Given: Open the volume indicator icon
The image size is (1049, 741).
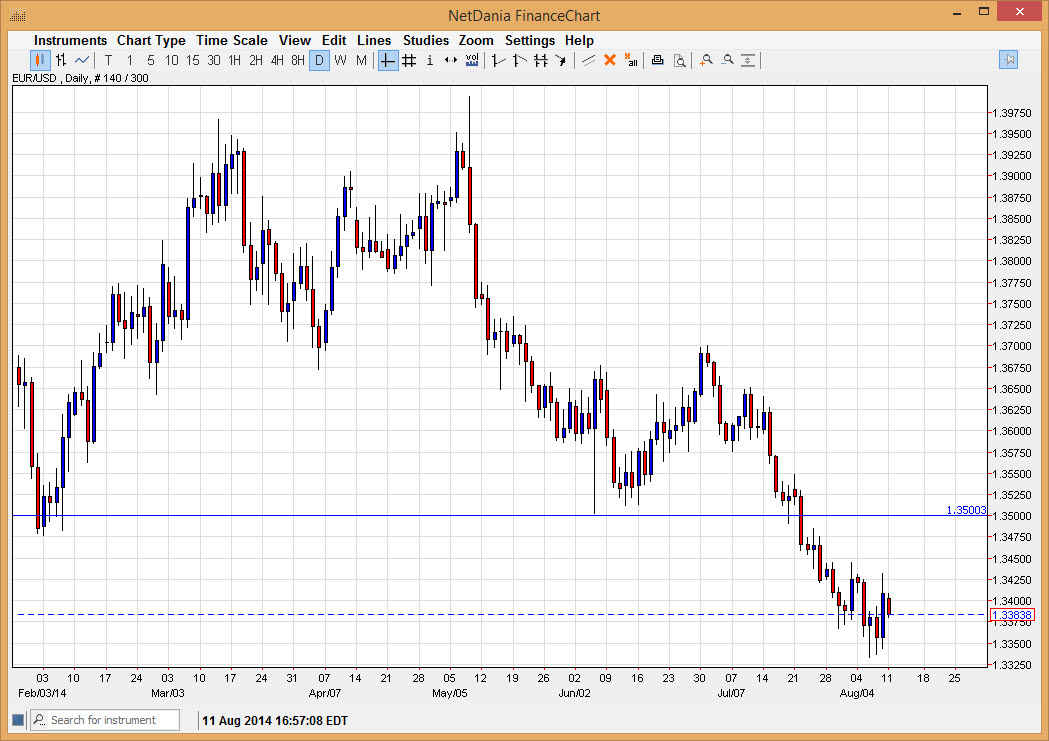Looking at the screenshot, I should click(x=471, y=60).
